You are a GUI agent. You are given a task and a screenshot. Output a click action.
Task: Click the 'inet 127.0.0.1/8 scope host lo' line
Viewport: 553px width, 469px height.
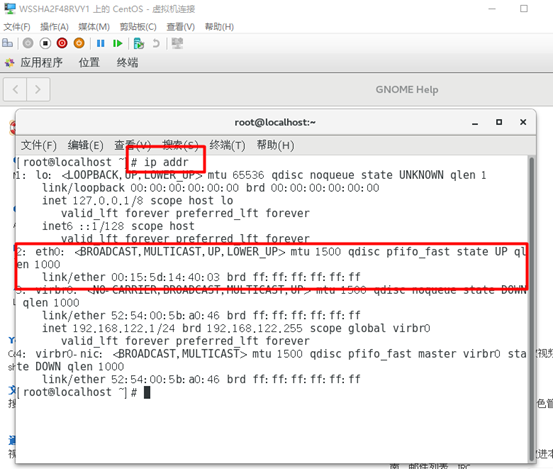tap(138, 201)
